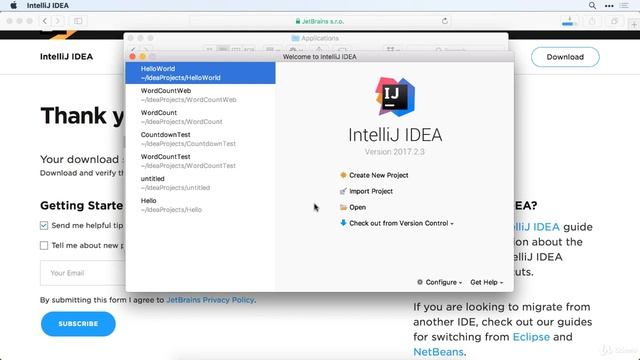Viewport: 640px width, 360px height.
Task: Click the three-dots menu bar icon
Action: tap(609, 6)
